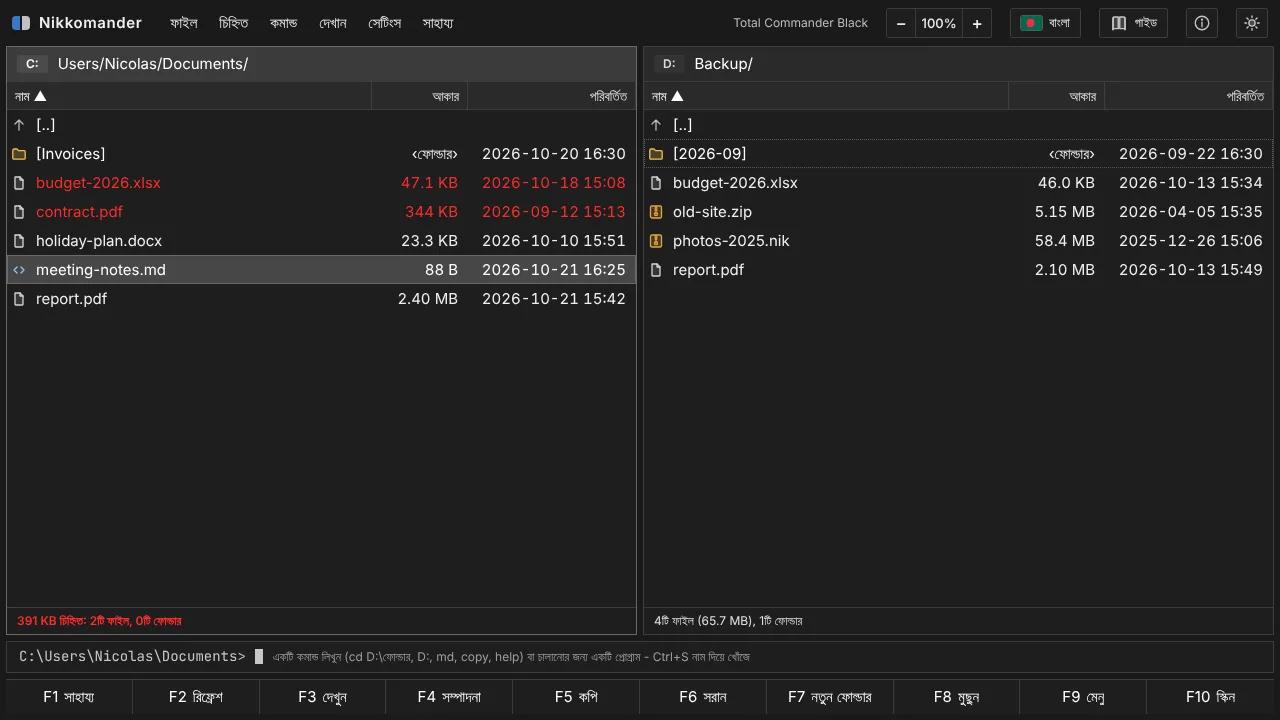Open the info icon button
The height and width of the screenshot is (720, 1280).
point(1202,23)
